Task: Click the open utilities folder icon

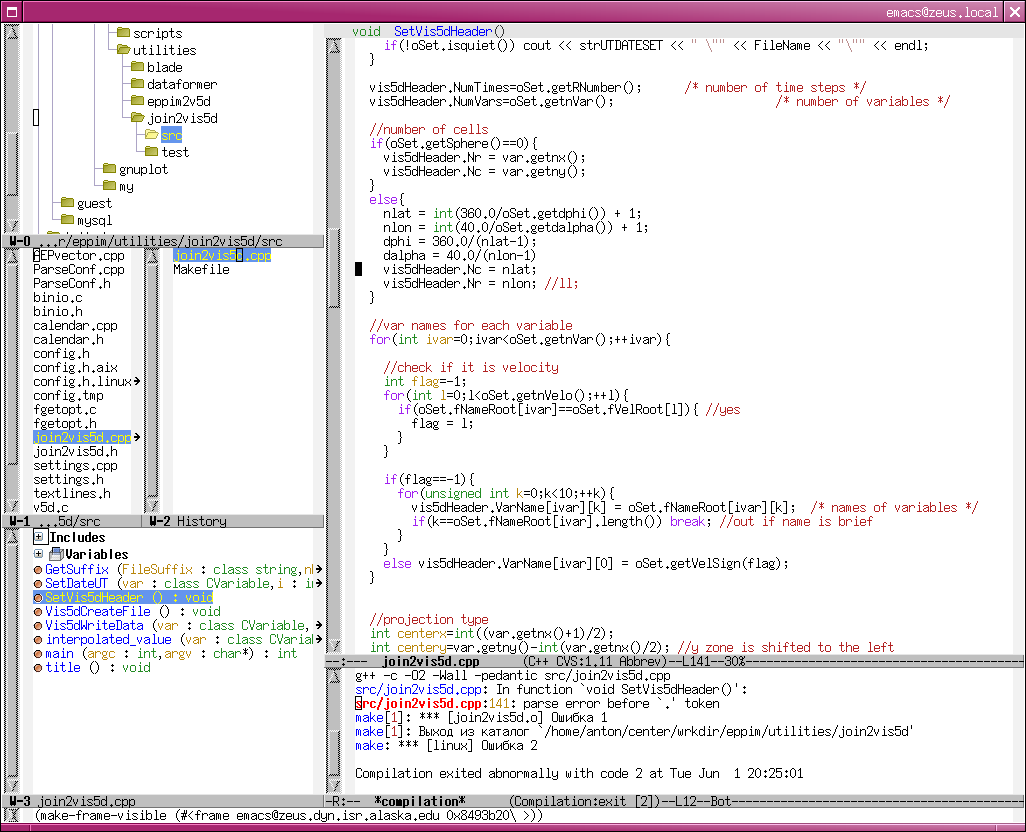Action: click(123, 50)
